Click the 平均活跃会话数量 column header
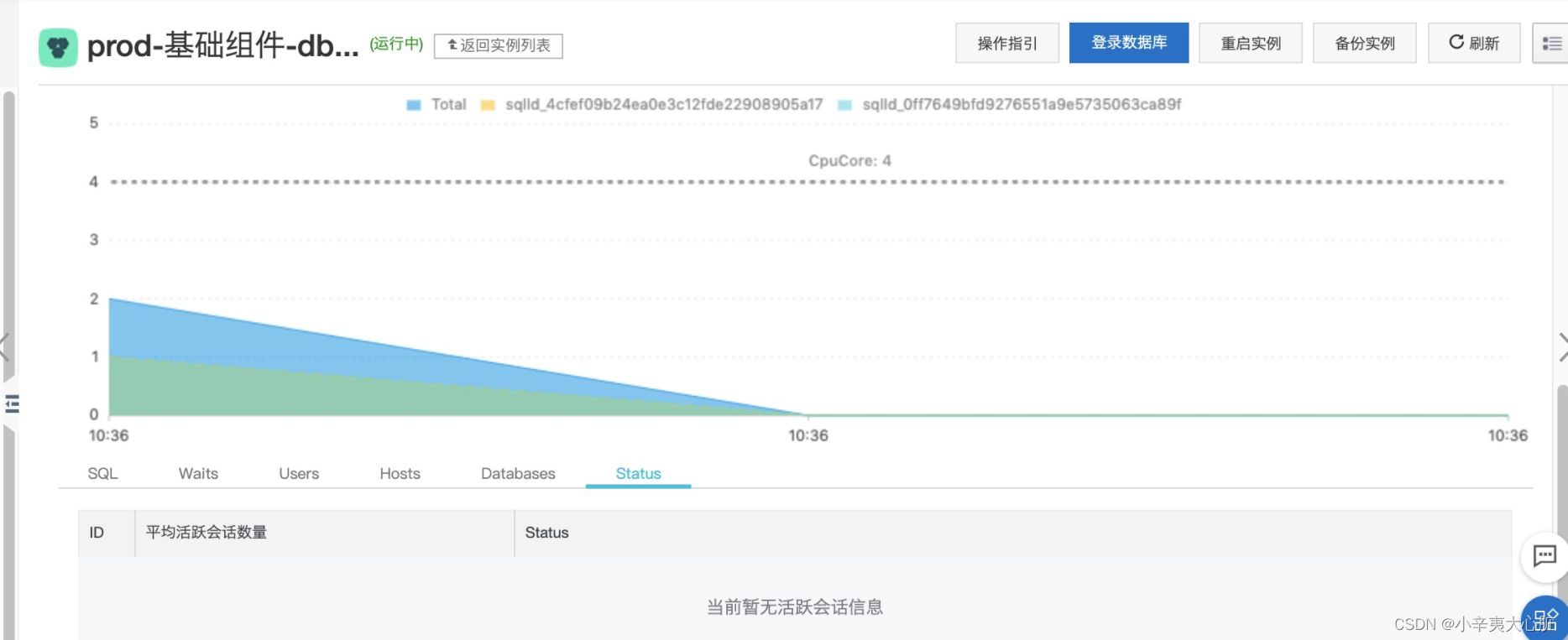This screenshot has height=640, width=1568. (x=325, y=533)
